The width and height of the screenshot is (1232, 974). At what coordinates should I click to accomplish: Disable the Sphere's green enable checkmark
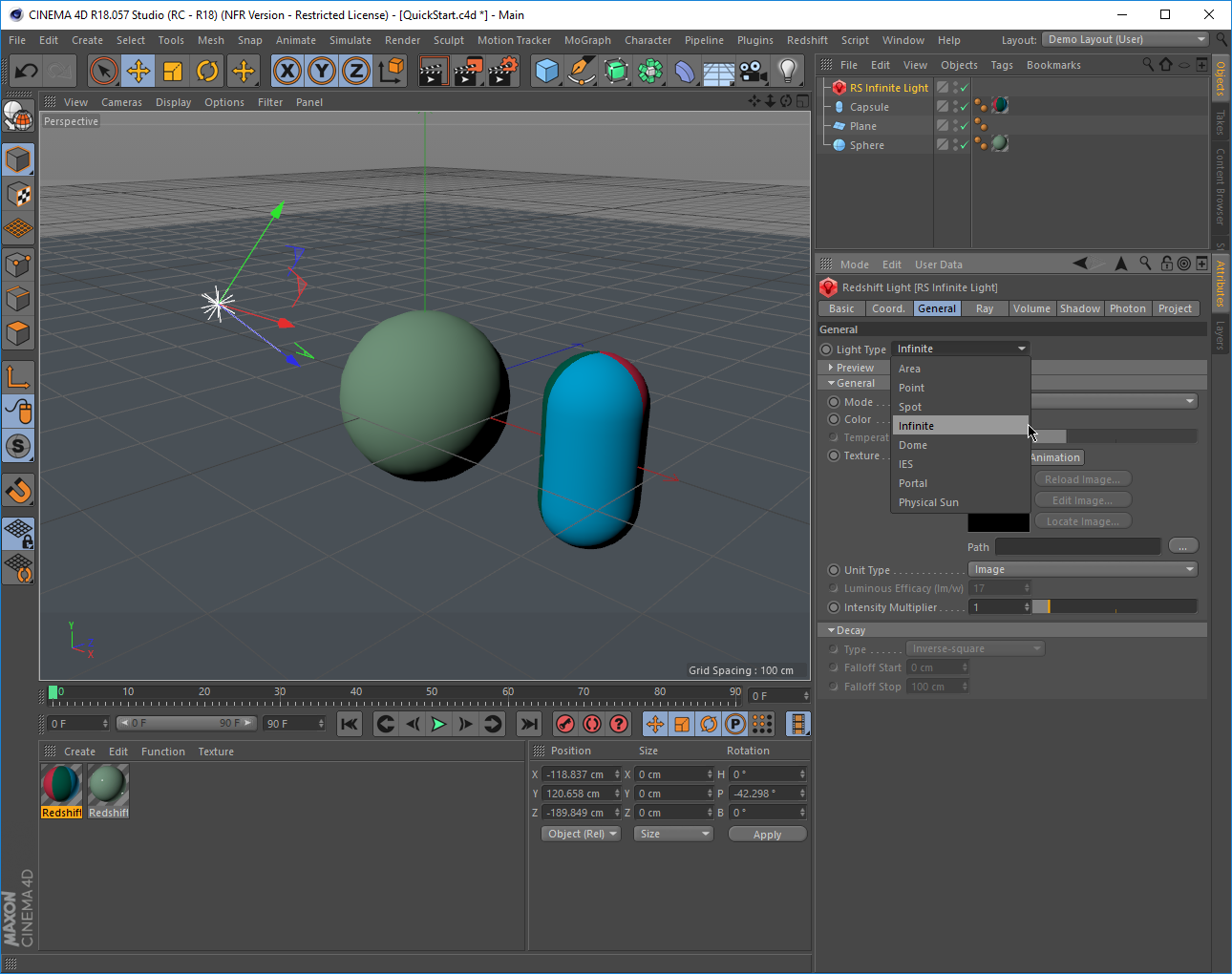coord(965,144)
